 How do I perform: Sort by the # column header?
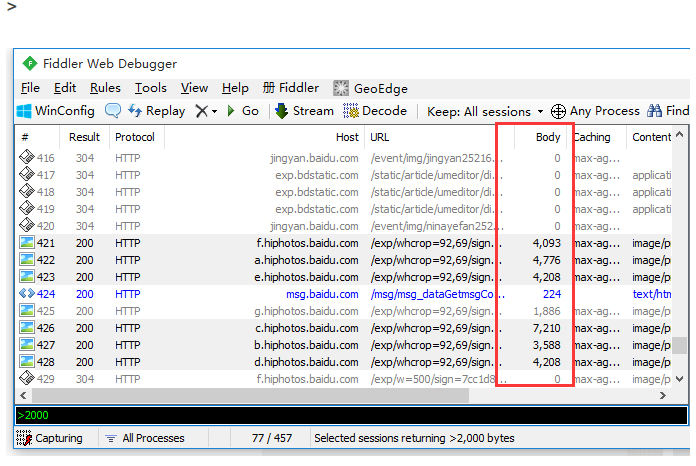point(37,137)
